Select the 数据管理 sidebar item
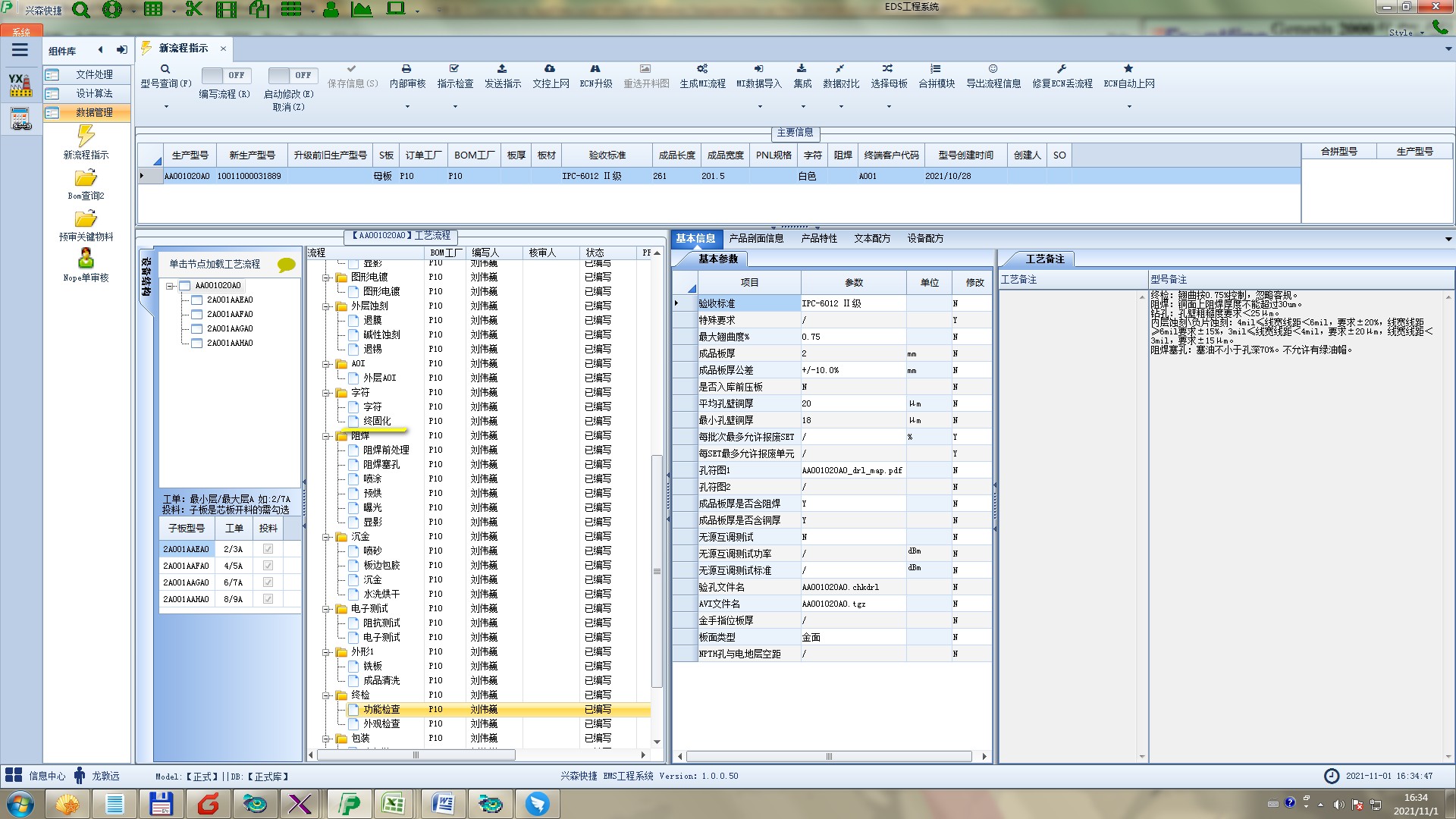The image size is (1456, 819). coord(94,112)
